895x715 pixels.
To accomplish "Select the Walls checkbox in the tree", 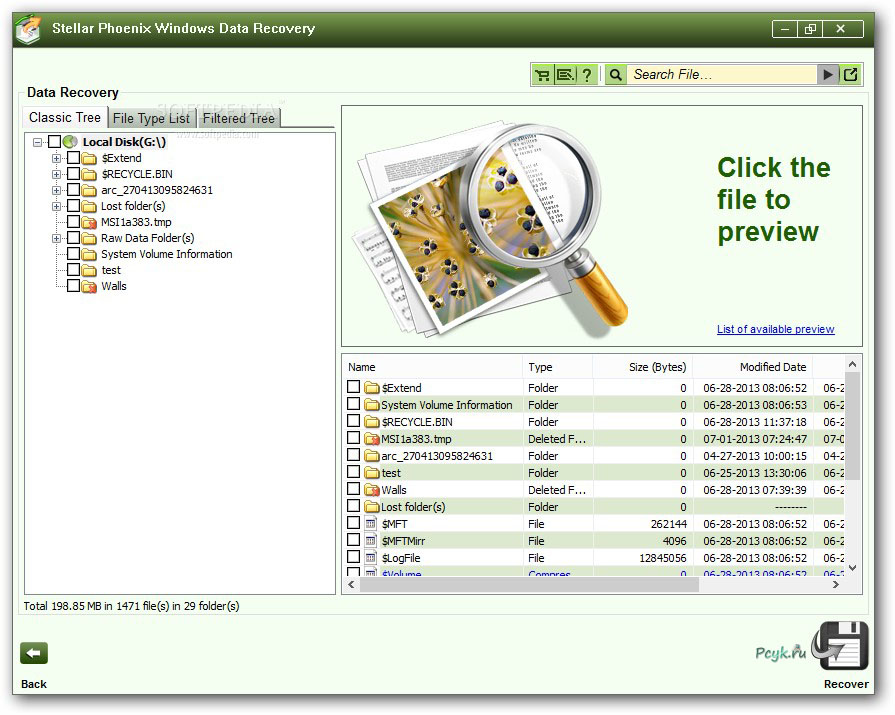I will (x=73, y=286).
